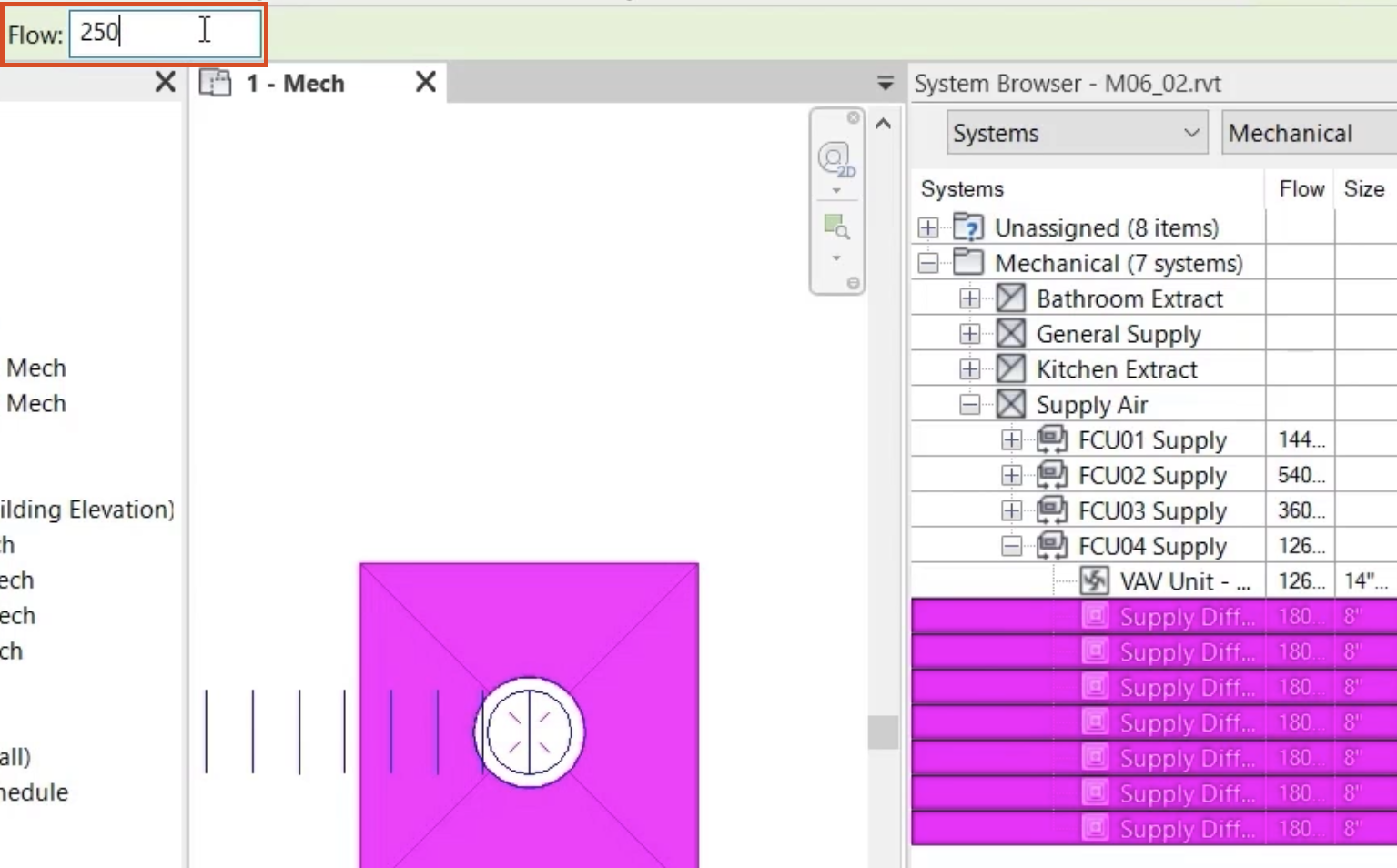This screenshot has height=868, width=1397.
Task: Open navigation bar customize options button
Action: 853,283
